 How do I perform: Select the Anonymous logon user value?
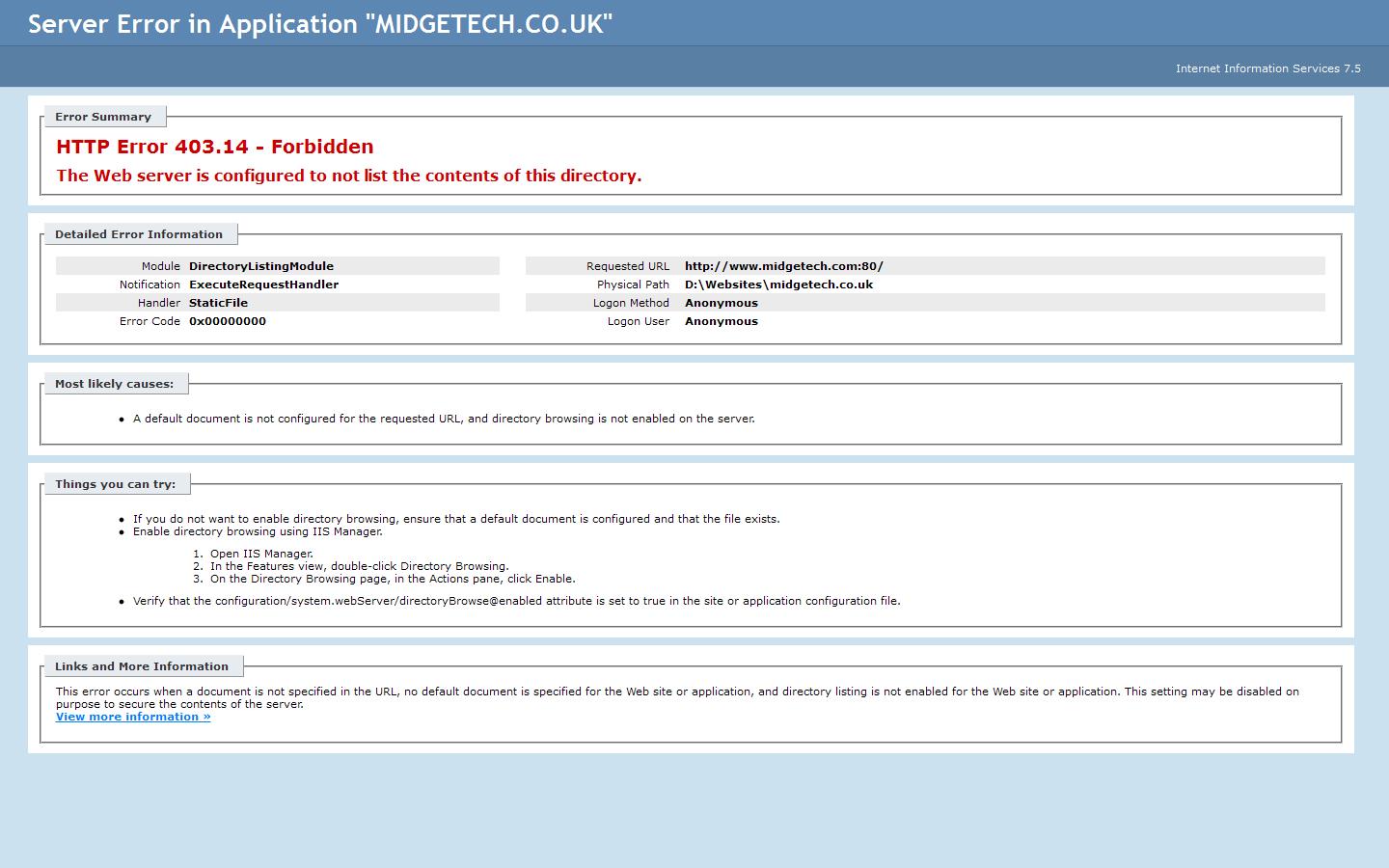tap(721, 321)
